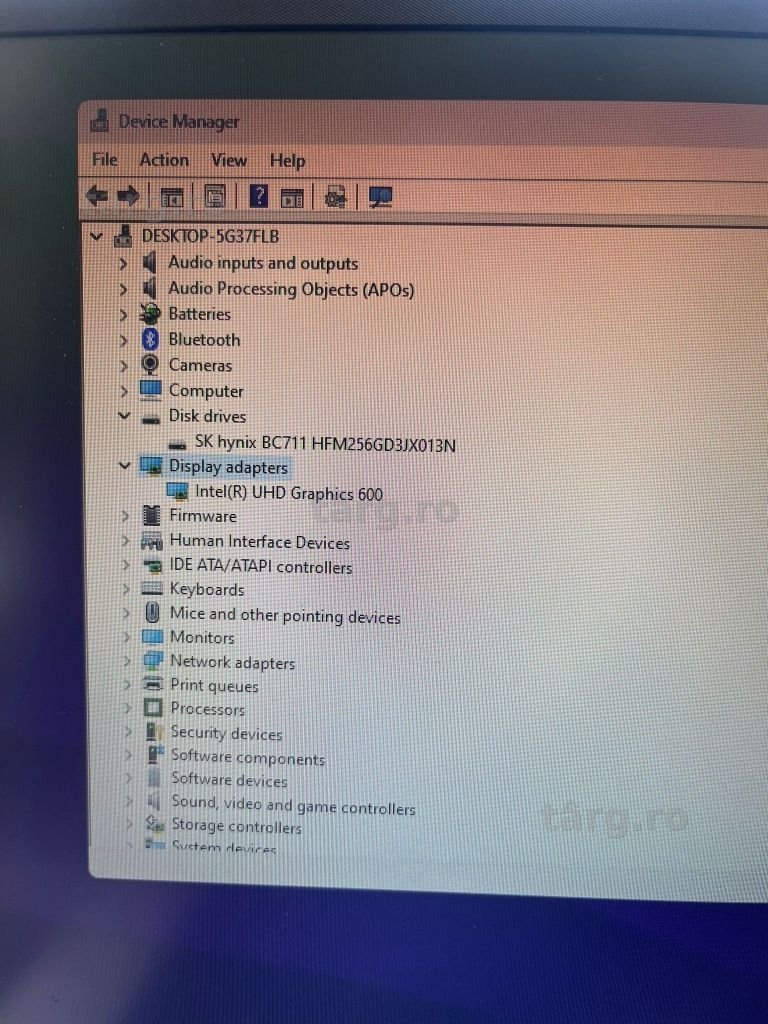Open the File menu
Viewport: 768px width, 1024px height.
pos(104,159)
